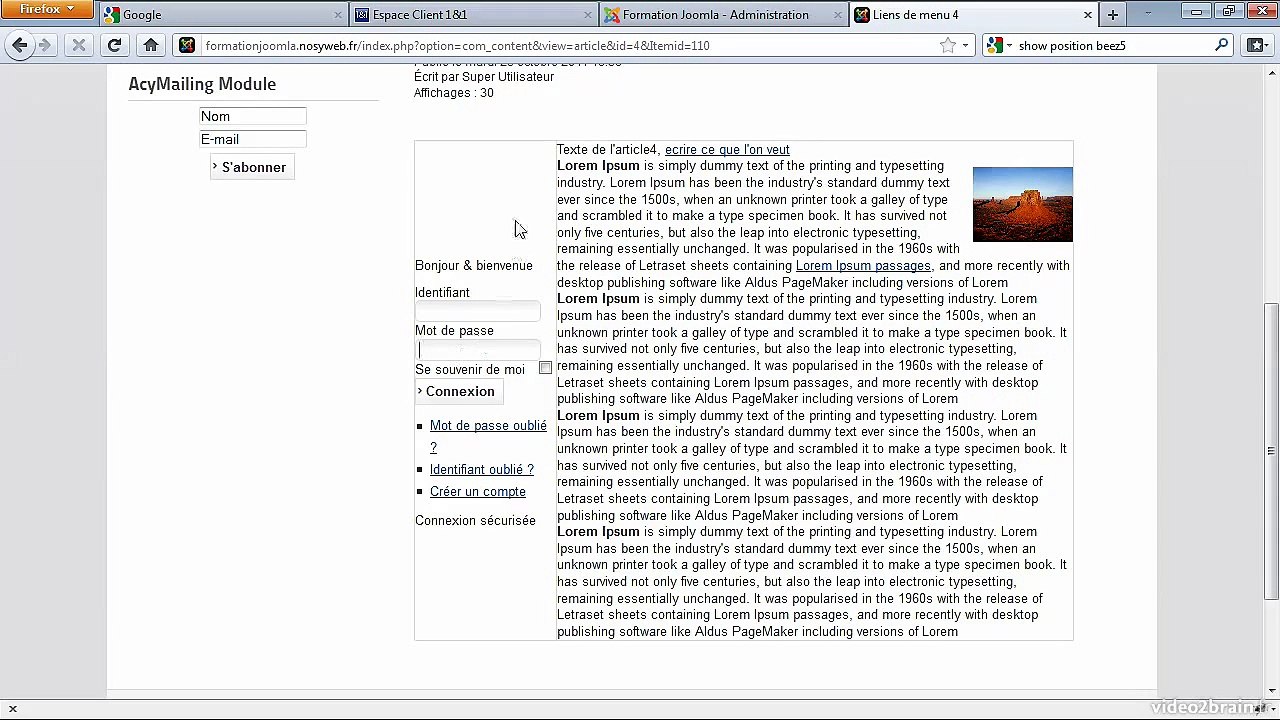This screenshot has width=1280, height=720.
Task: Close the Espace Client 1&1 tab
Action: 588,15
